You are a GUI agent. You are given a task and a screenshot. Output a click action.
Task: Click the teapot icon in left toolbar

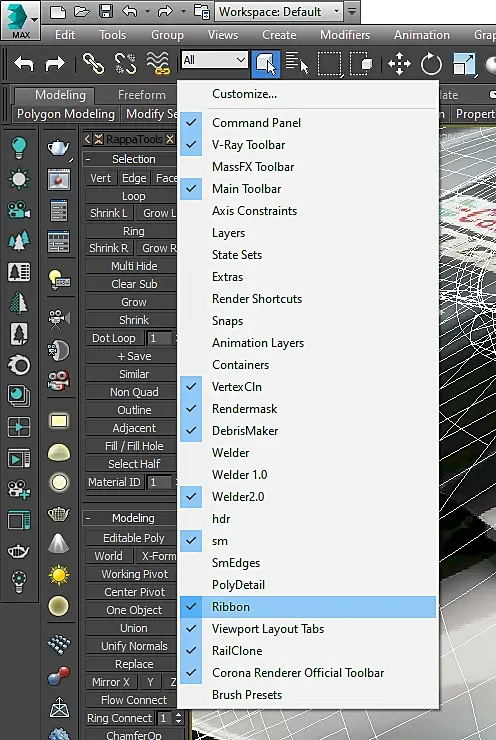pos(59,148)
